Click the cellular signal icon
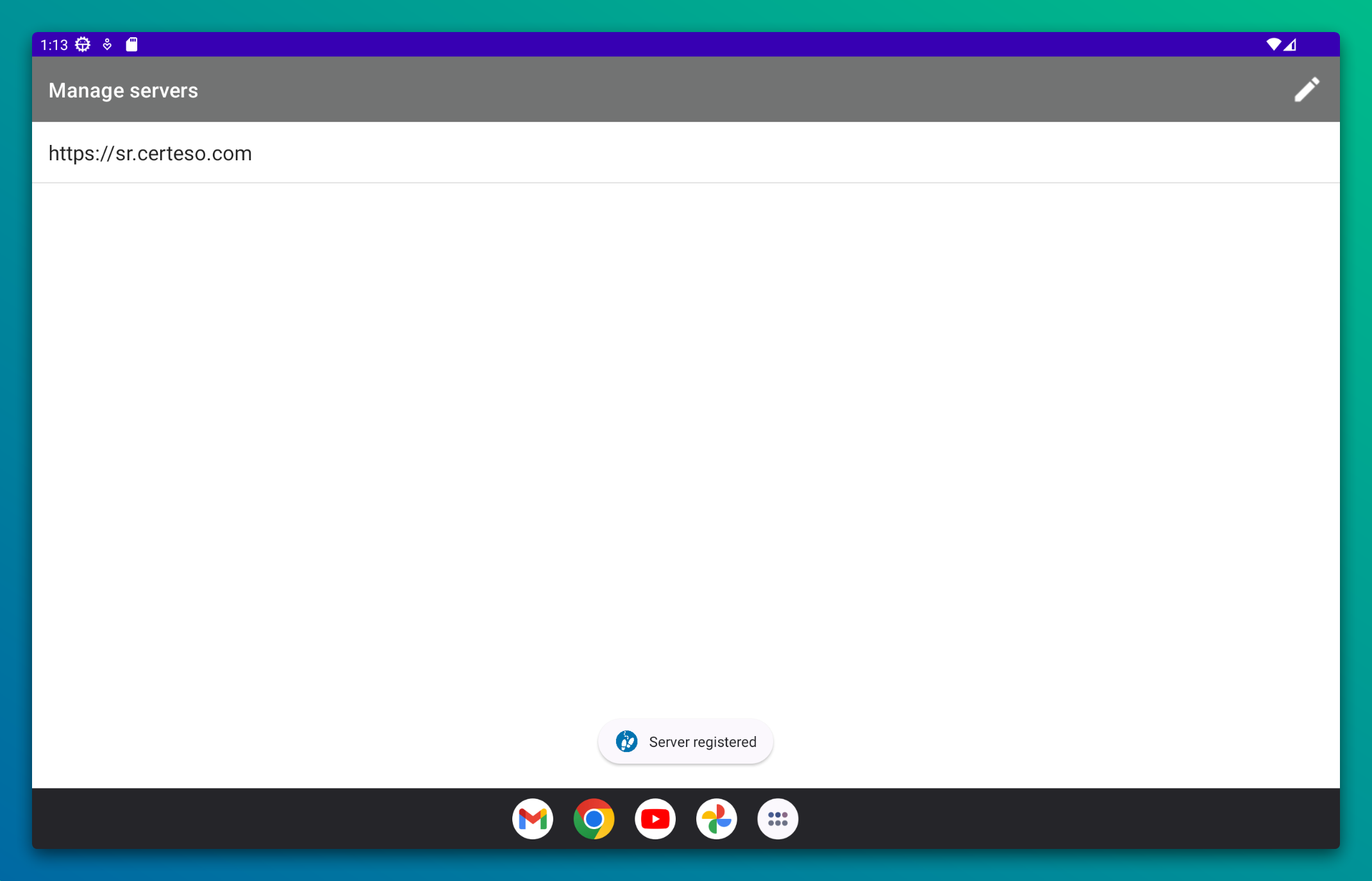Image resolution: width=1372 pixels, height=881 pixels. coord(1291,44)
